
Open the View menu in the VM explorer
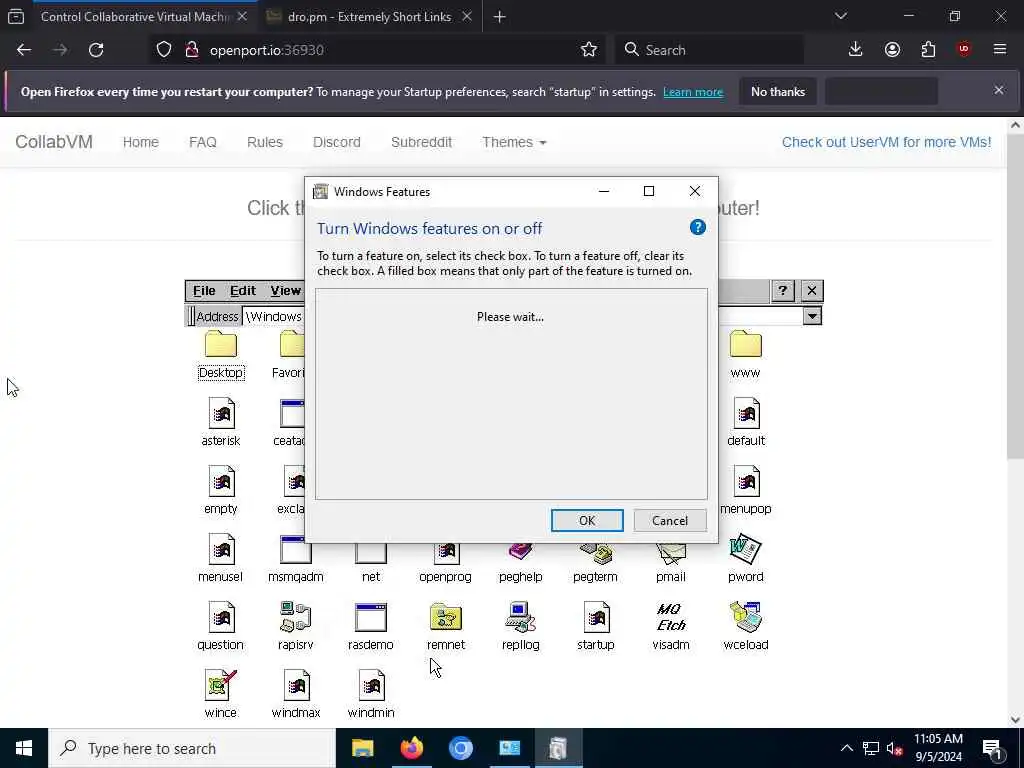tap(285, 291)
